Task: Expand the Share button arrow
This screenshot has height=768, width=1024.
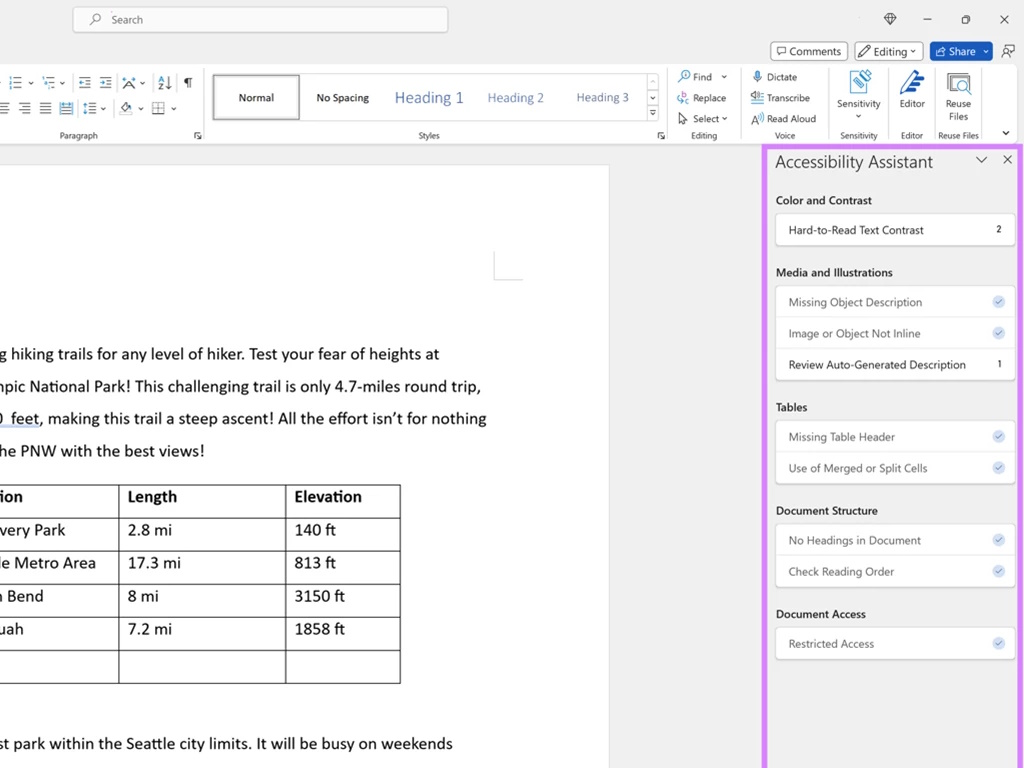Action: [986, 51]
